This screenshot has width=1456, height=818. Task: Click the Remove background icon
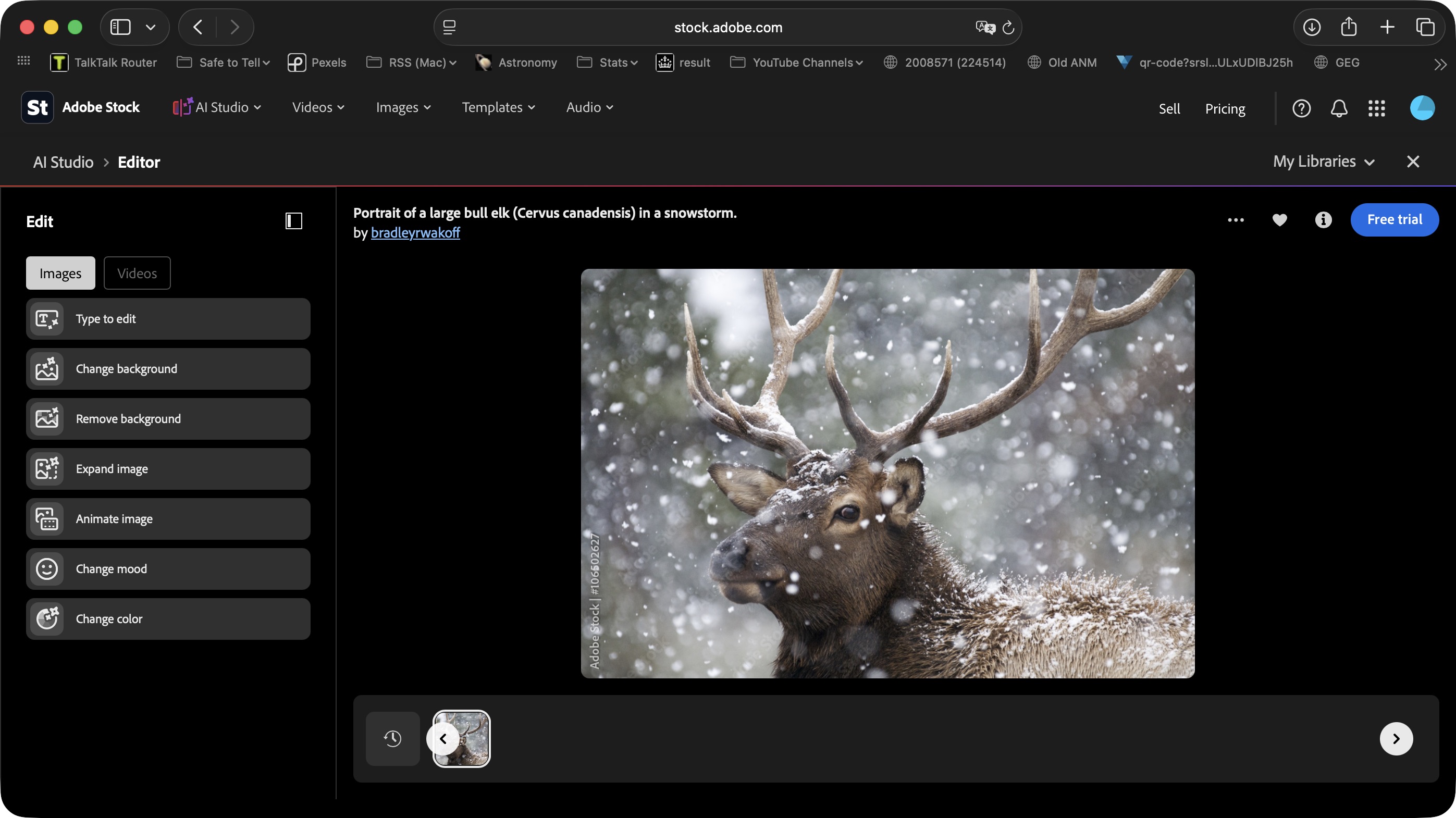(47, 419)
